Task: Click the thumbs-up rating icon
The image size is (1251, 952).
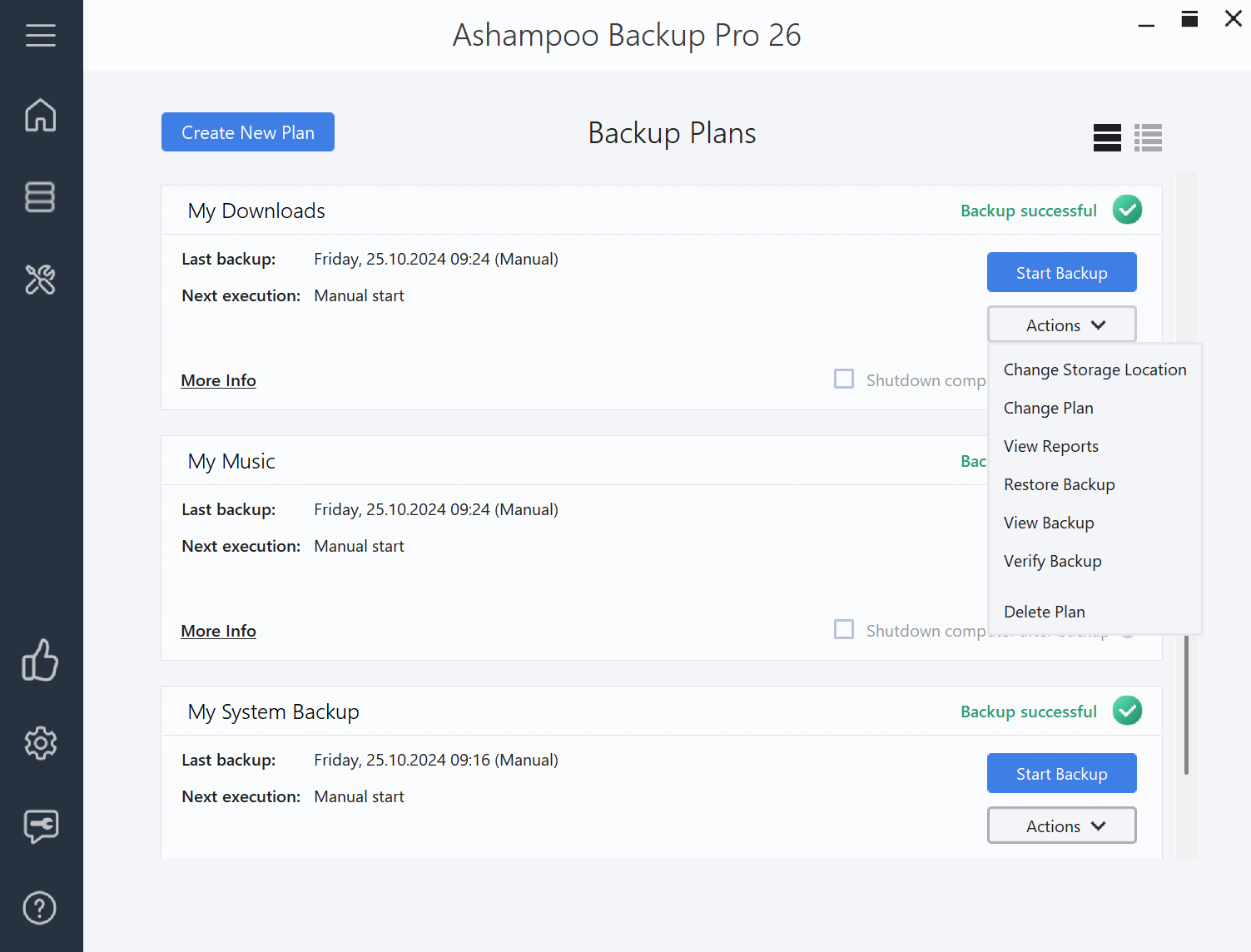Action: click(x=40, y=660)
